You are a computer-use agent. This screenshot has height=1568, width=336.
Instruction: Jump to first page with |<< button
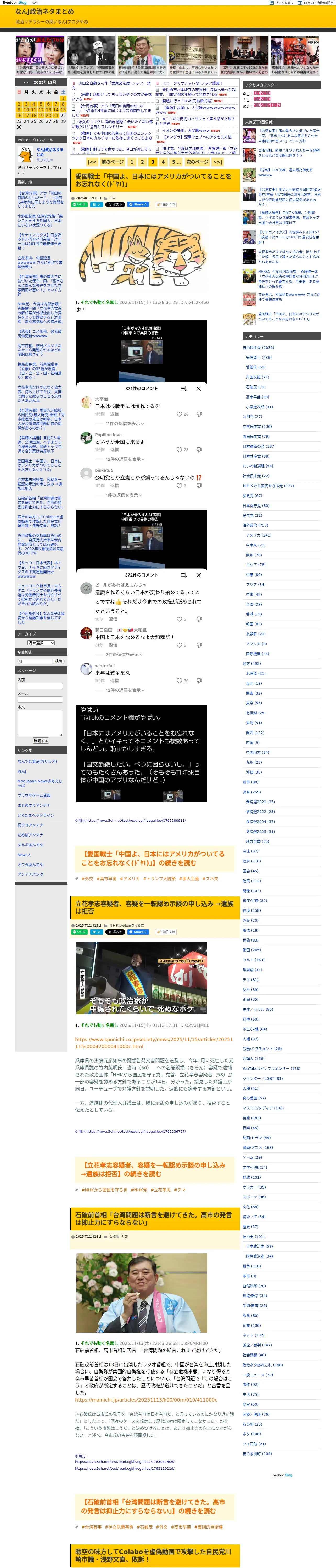(92, 162)
